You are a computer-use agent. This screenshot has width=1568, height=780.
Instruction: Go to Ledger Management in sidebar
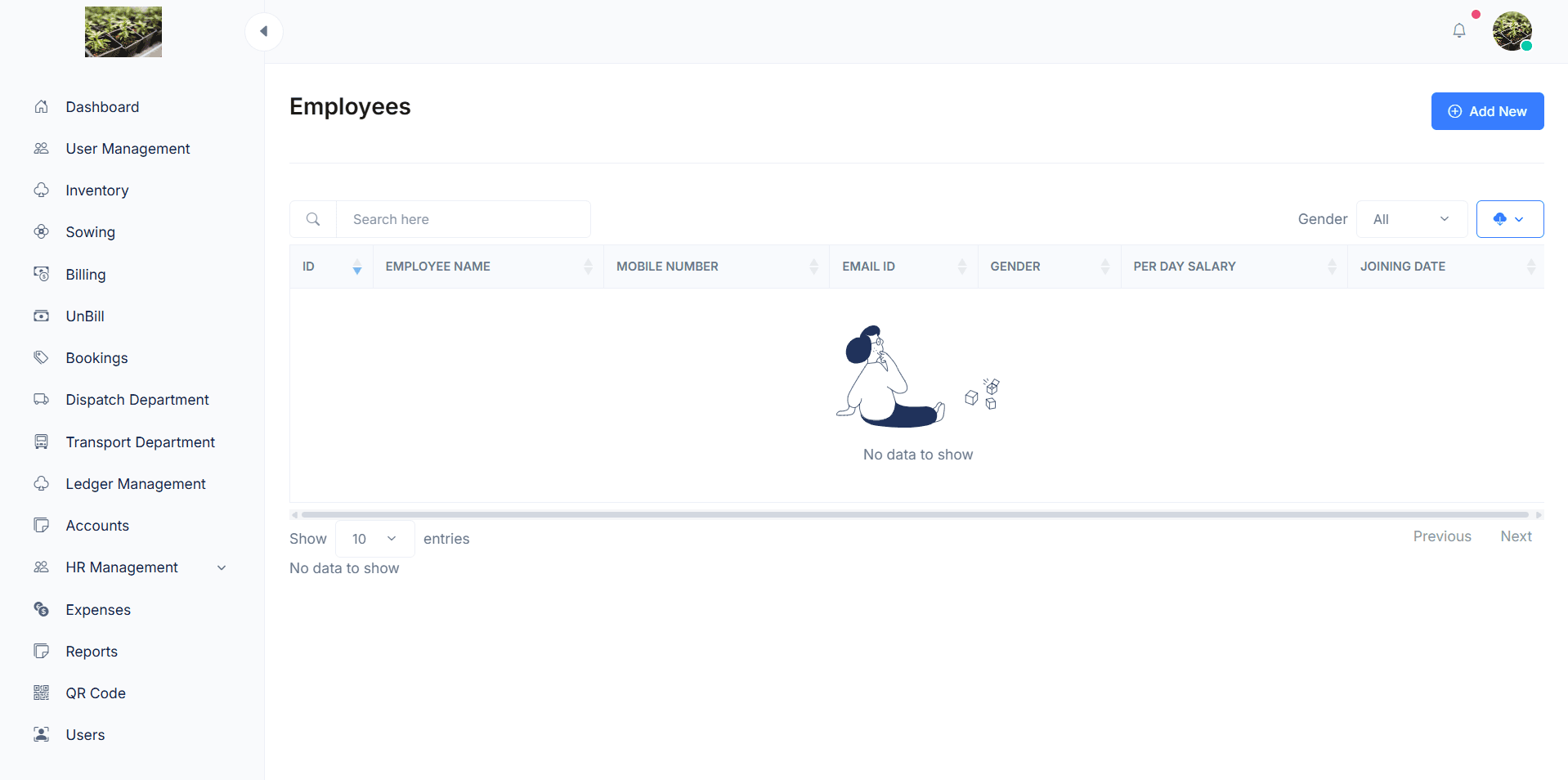click(136, 484)
